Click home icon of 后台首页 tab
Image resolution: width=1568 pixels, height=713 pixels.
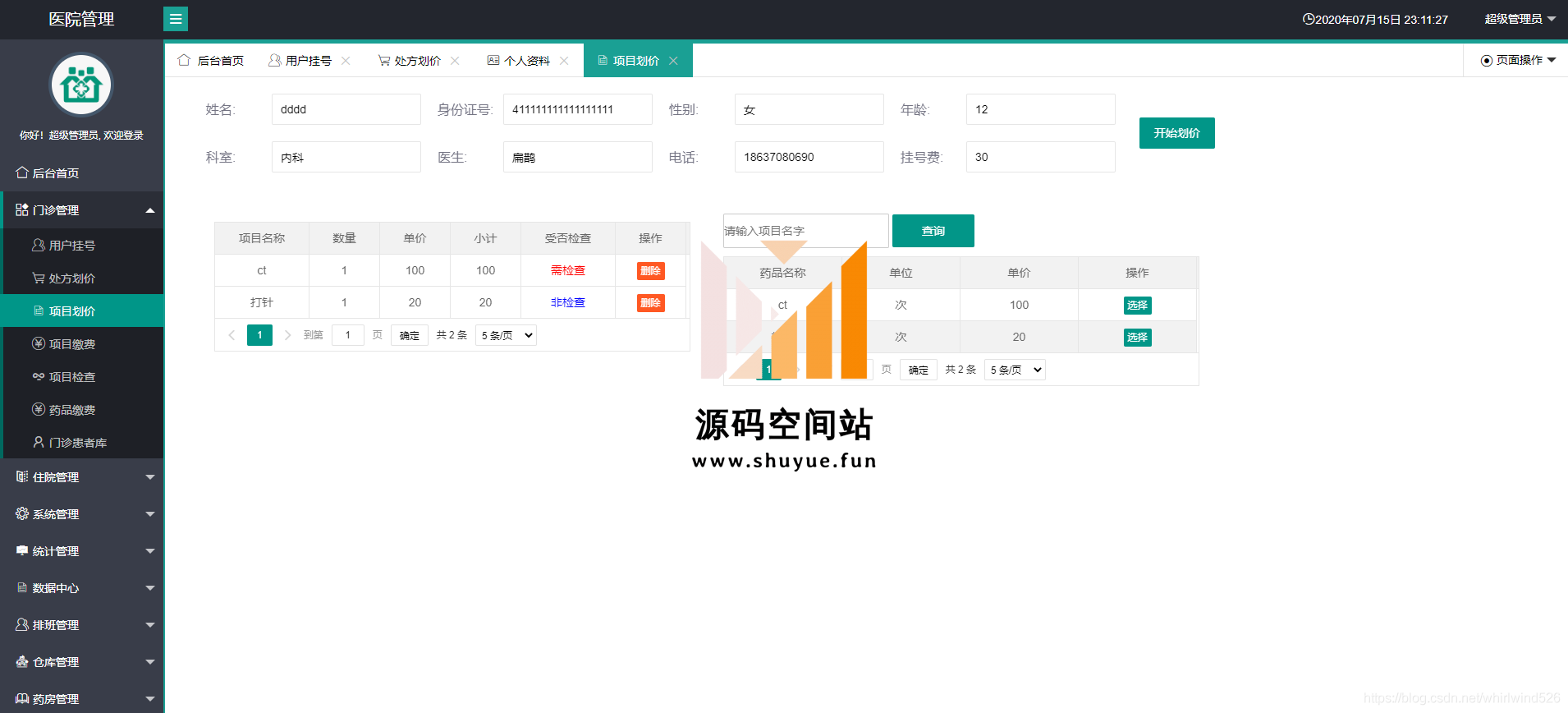click(x=184, y=60)
